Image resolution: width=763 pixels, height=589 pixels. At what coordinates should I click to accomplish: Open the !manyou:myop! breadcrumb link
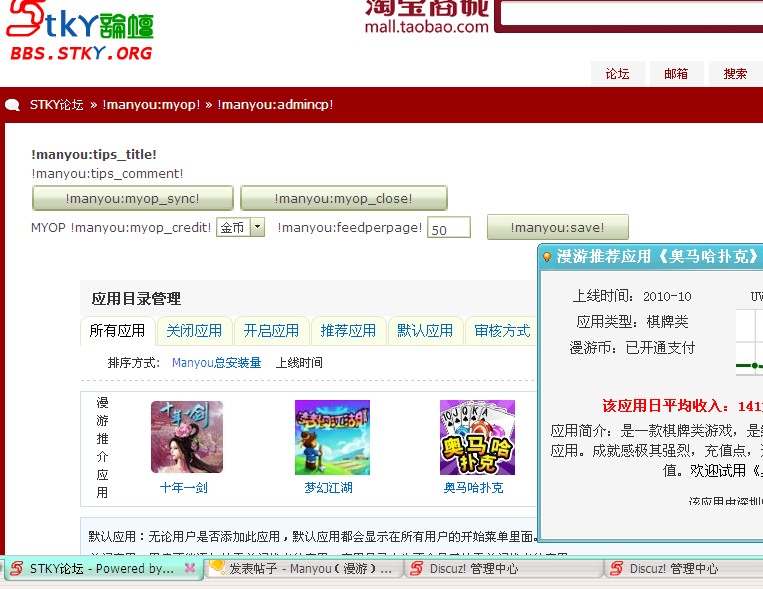[x=151, y=105]
